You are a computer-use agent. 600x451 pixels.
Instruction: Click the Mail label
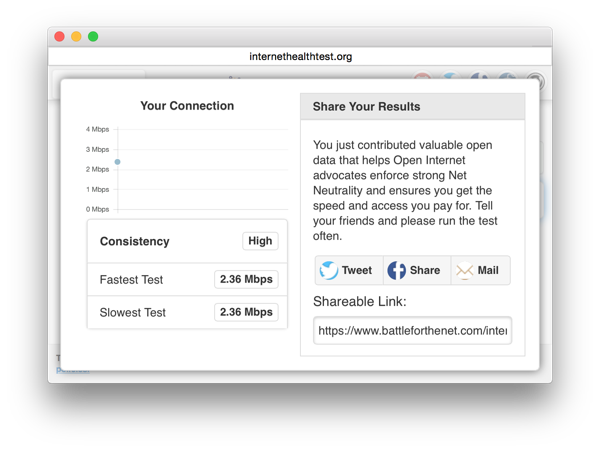488,270
